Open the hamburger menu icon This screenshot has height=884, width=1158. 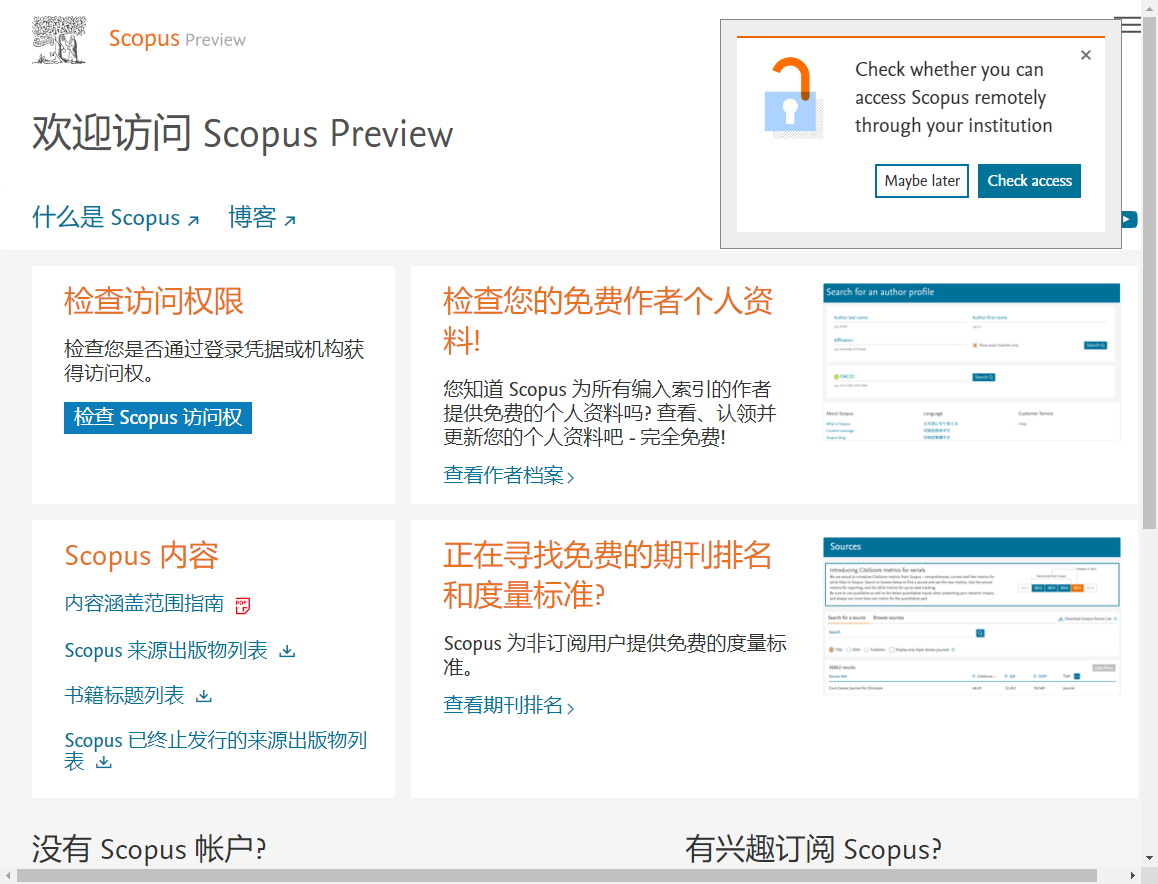point(1131,25)
